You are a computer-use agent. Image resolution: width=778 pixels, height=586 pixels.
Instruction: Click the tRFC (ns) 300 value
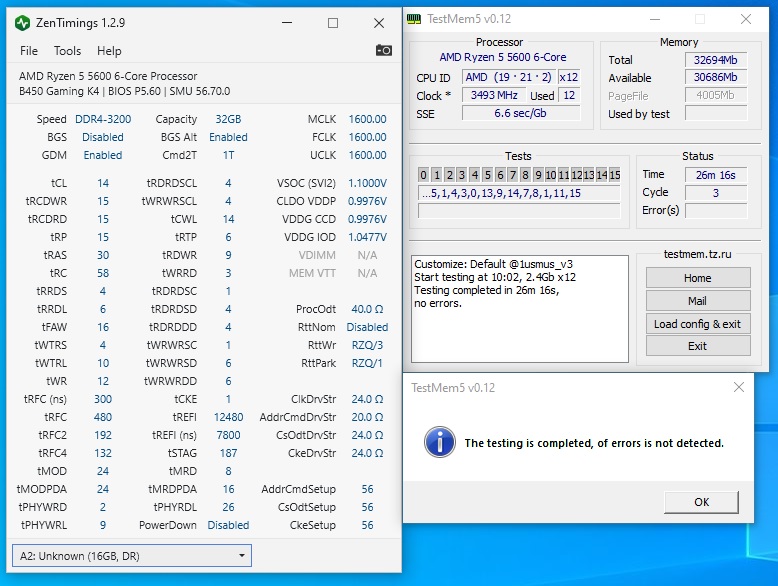click(x=103, y=399)
